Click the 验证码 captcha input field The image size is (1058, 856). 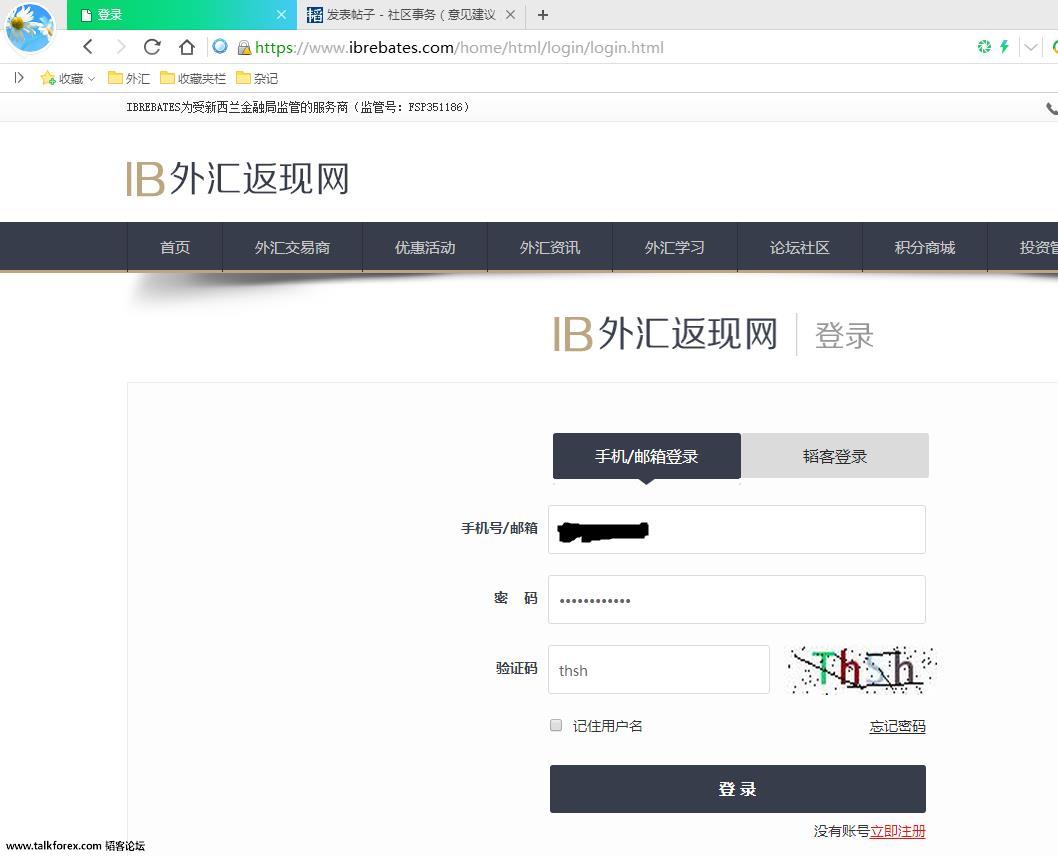(658, 670)
